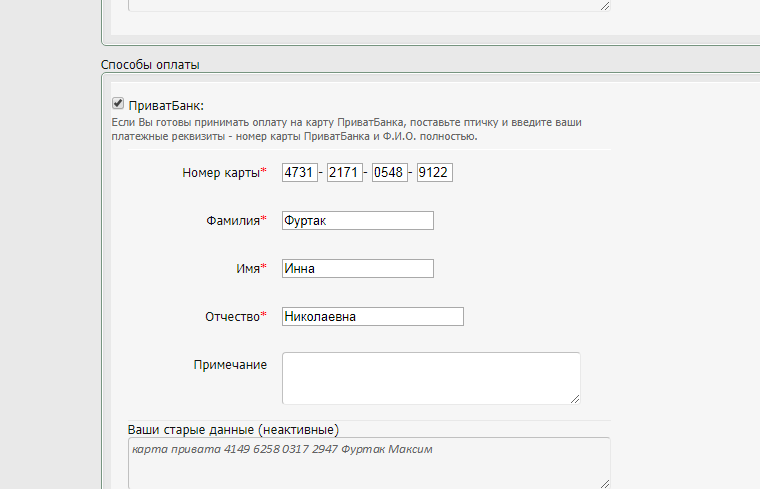Click the ПриватБанк checkbox label text

[x=166, y=105]
